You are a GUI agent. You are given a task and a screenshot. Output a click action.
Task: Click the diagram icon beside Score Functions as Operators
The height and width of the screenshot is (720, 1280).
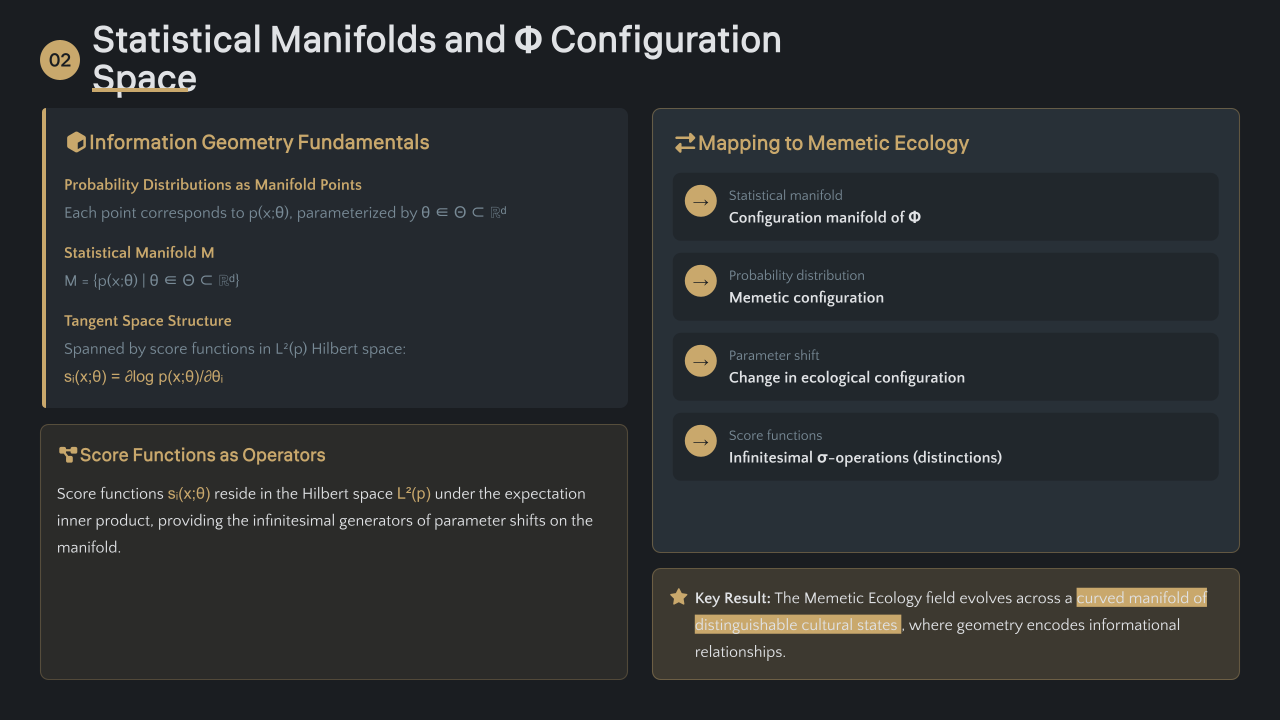pyautogui.click(x=67, y=455)
